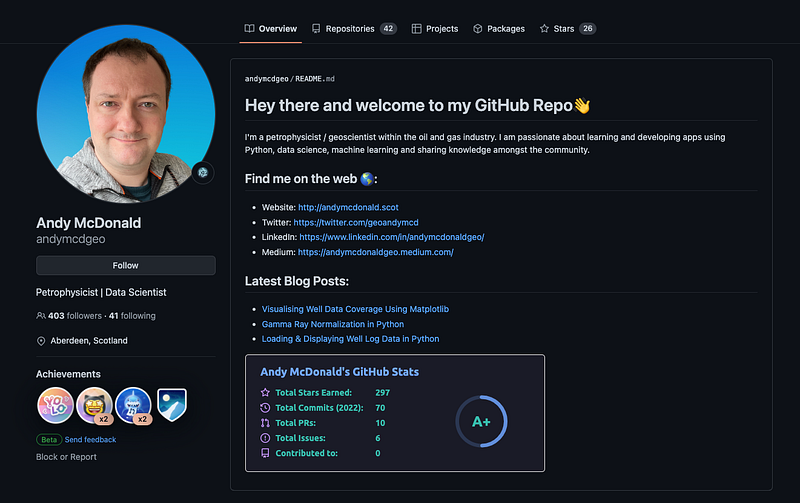The width and height of the screenshot is (800, 503).
Task: Open the 41 following link
Action: (x=132, y=316)
